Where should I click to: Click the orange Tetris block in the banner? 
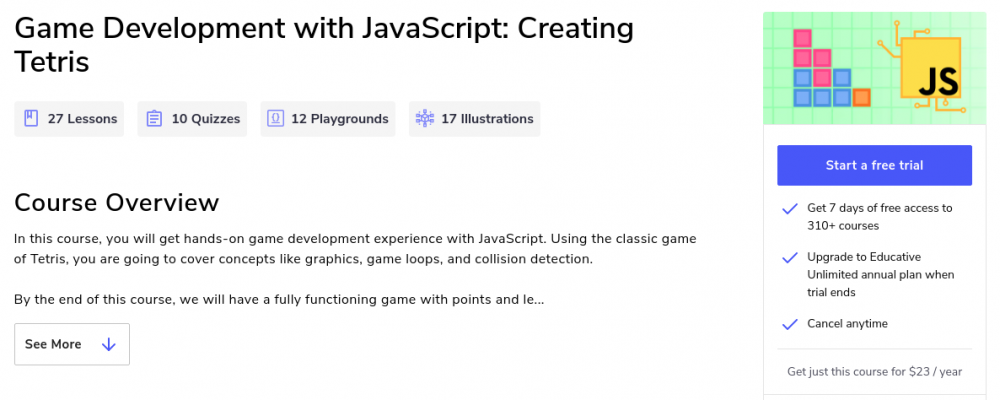point(861,97)
